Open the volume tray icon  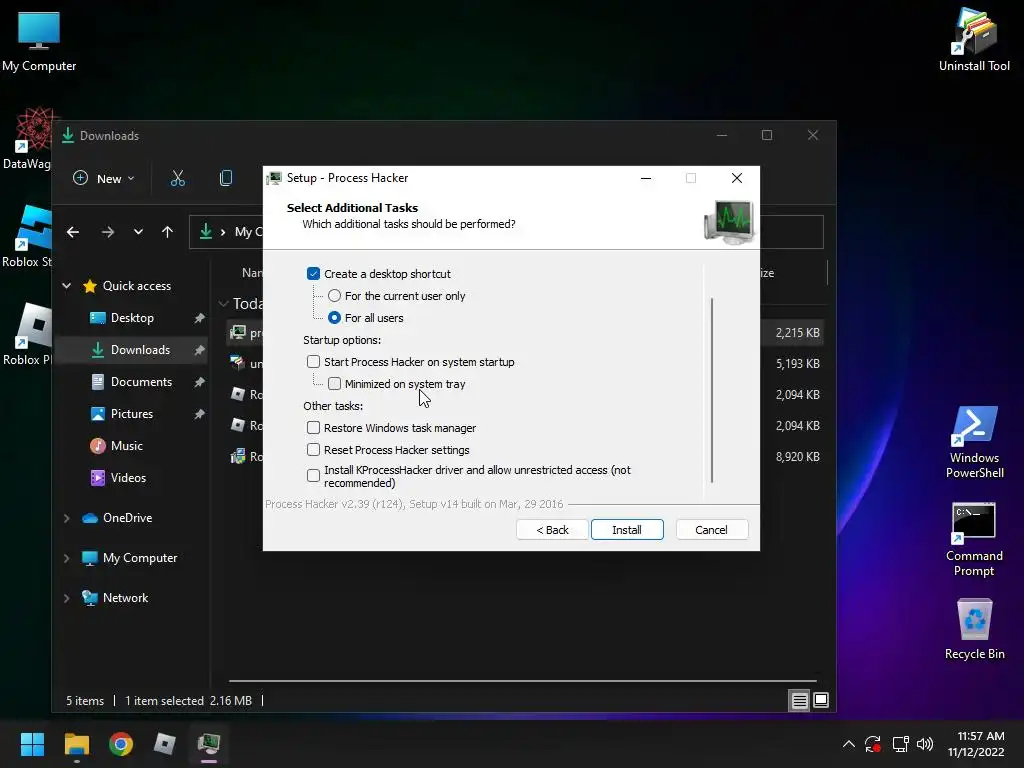925,744
